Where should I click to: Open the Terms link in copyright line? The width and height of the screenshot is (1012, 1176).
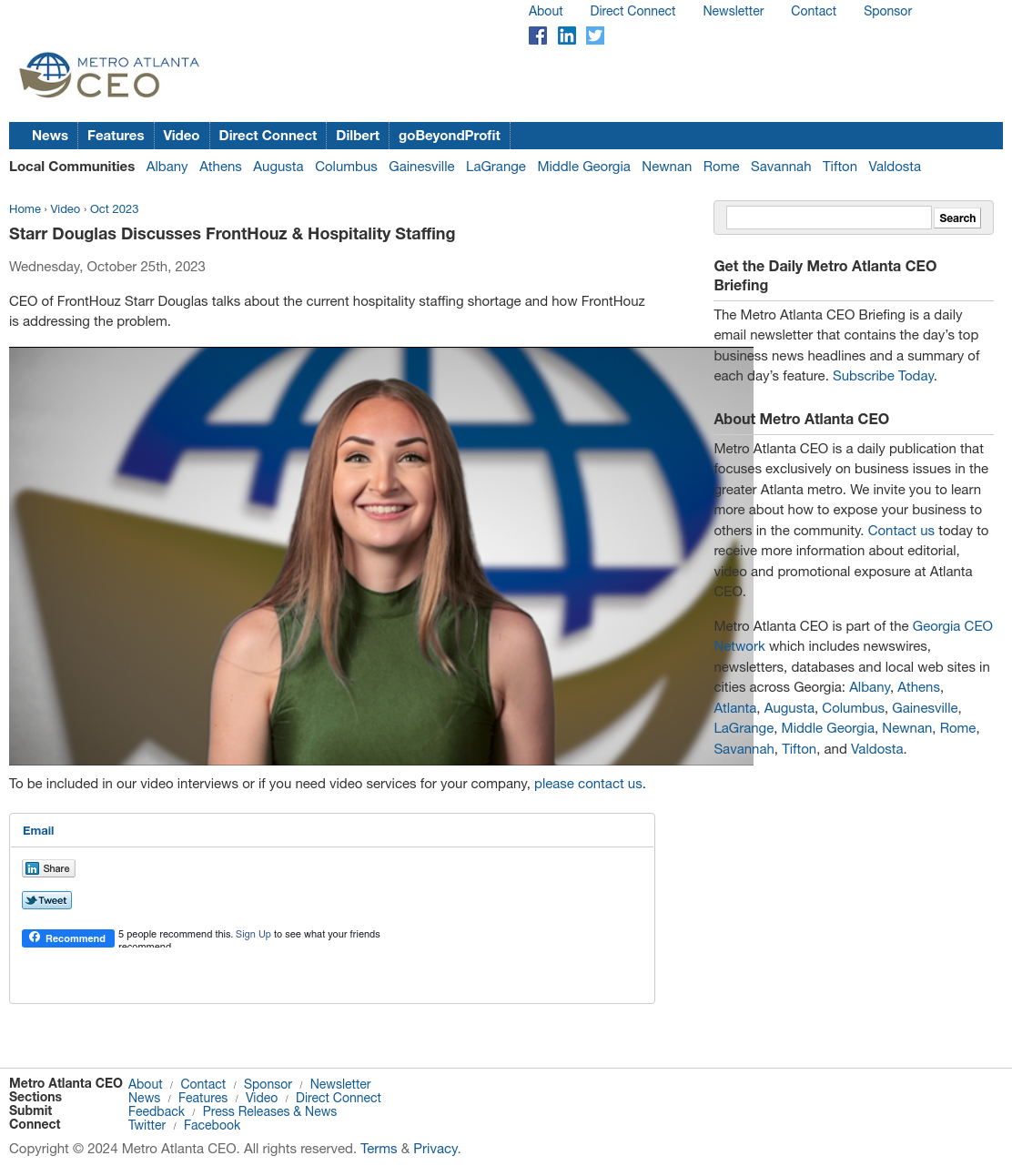pyautogui.click(x=379, y=1149)
